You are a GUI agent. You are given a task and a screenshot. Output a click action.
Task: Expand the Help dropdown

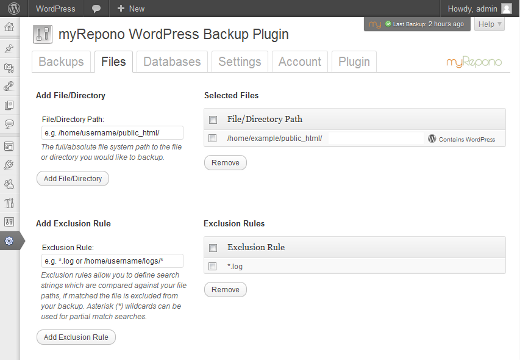point(489,24)
